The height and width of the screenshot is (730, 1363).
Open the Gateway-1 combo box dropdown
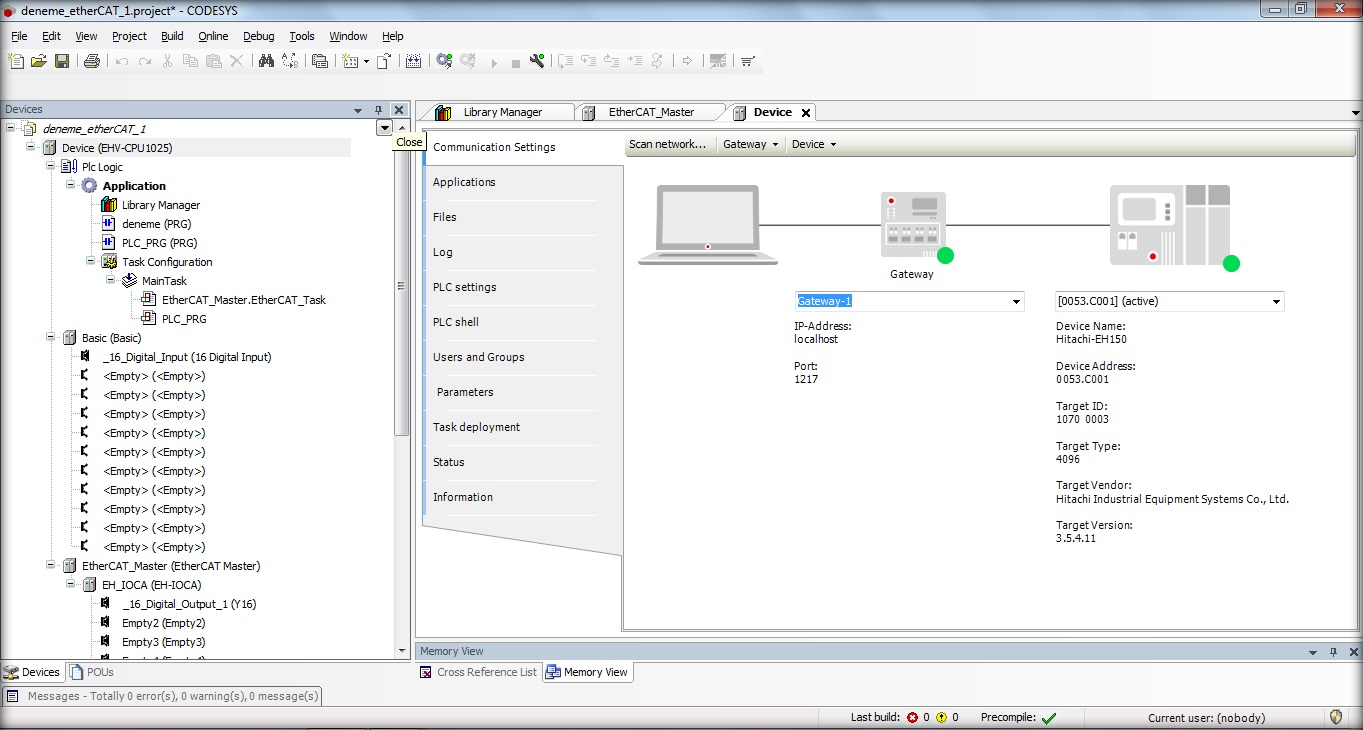[1016, 301]
